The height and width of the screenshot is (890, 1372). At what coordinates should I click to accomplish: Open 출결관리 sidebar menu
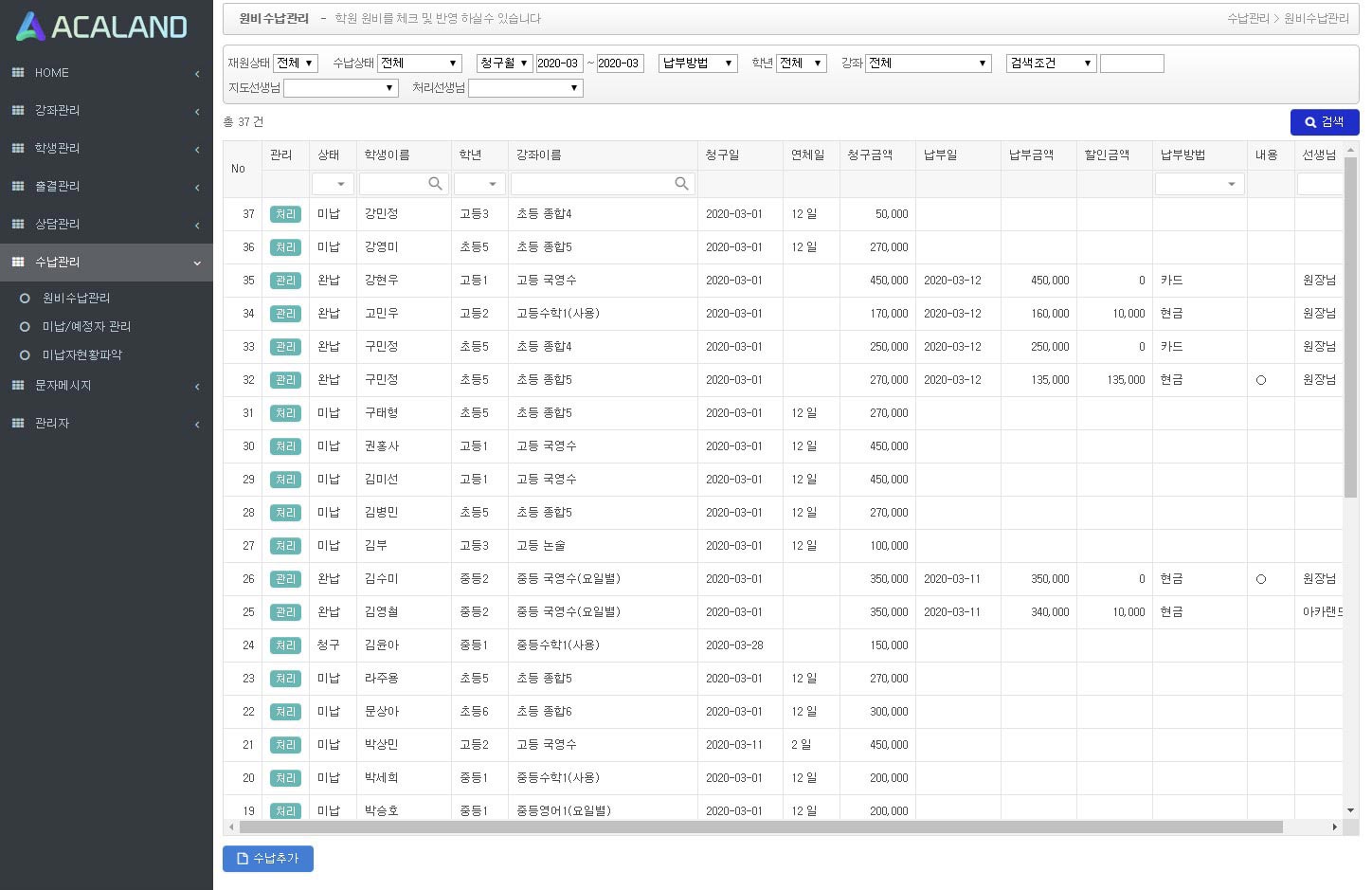[106, 187]
